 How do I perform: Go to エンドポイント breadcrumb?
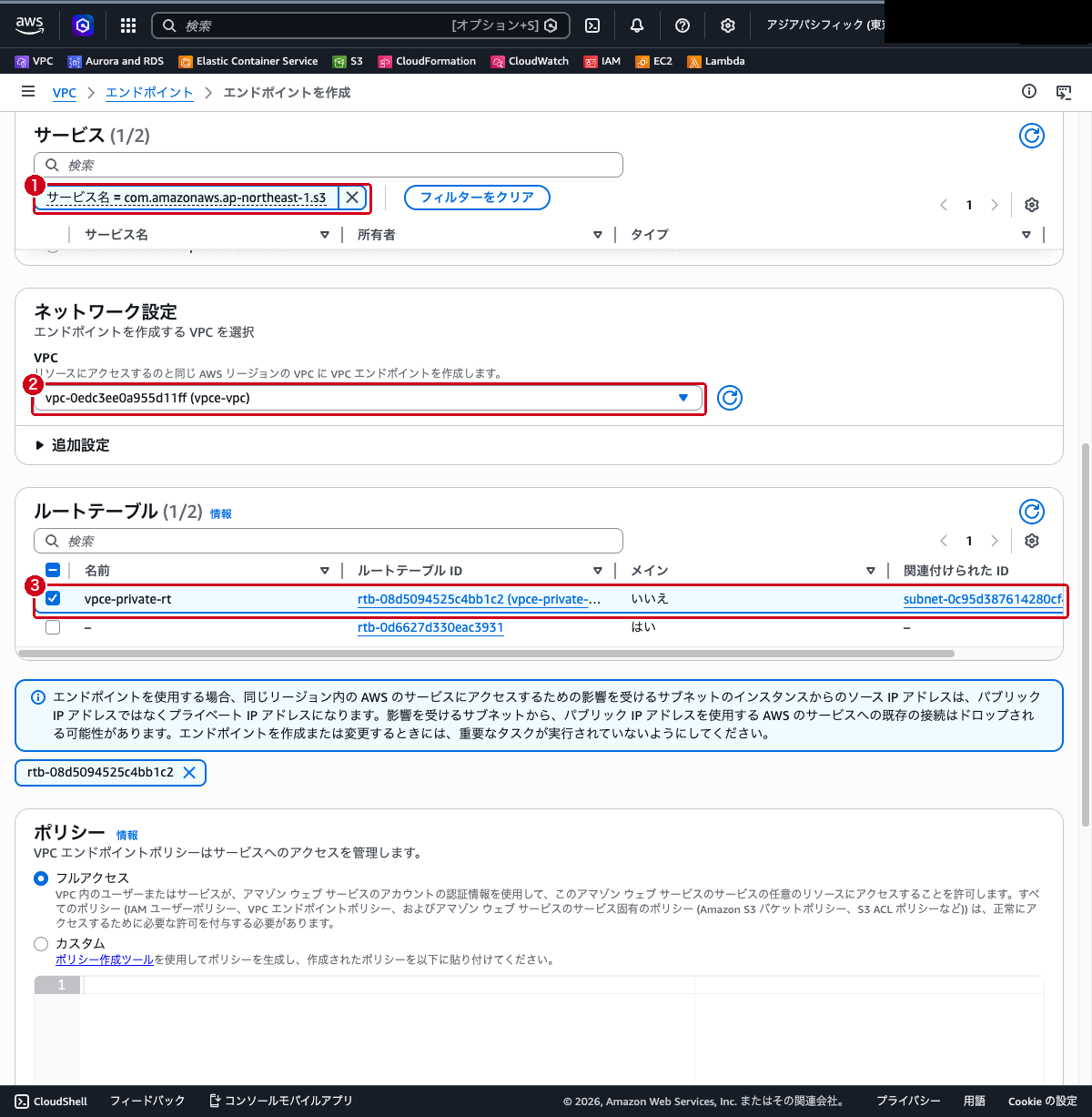pyautogui.click(x=149, y=93)
